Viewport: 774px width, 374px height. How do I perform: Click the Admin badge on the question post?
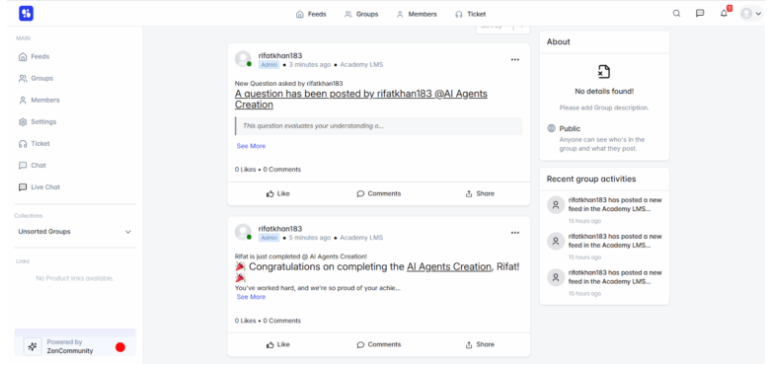pyautogui.click(x=269, y=65)
